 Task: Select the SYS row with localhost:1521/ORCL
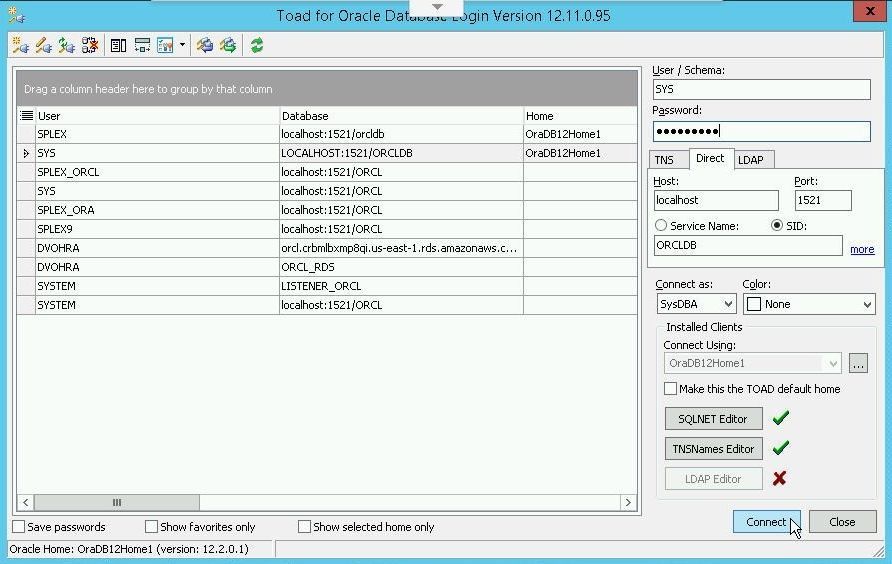(x=327, y=191)
